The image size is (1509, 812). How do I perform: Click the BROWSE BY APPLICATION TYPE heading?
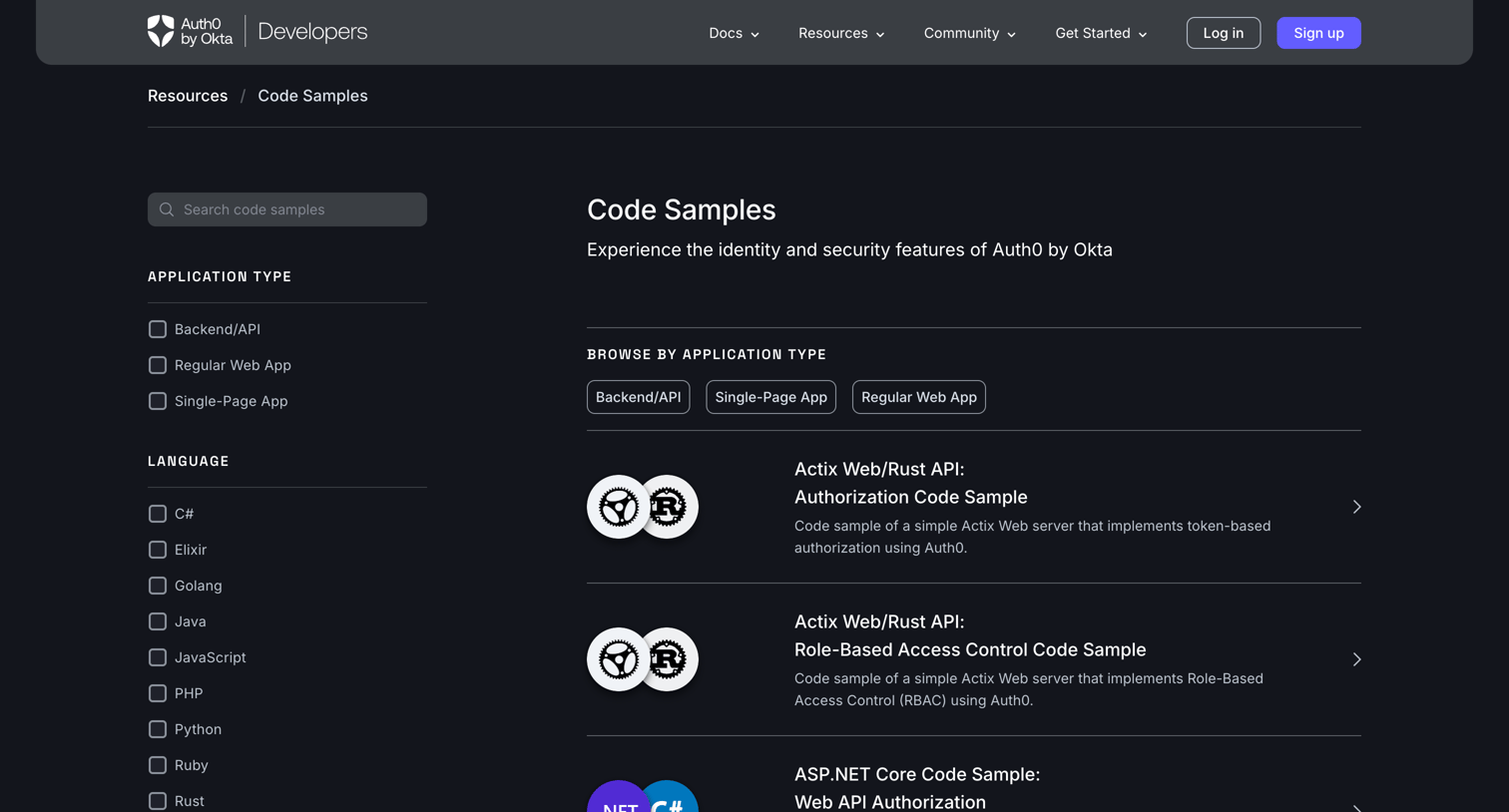click(x=707, y=355)
